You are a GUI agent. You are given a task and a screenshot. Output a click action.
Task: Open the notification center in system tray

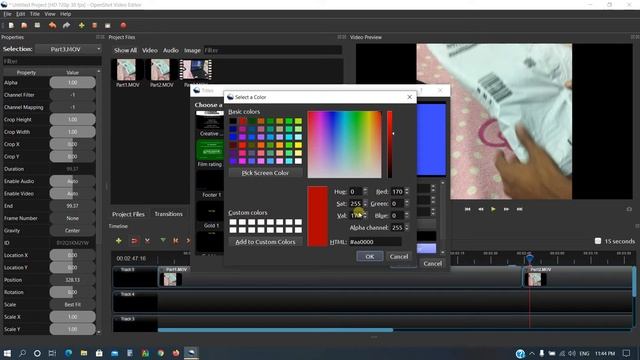[x=627, y=353]
